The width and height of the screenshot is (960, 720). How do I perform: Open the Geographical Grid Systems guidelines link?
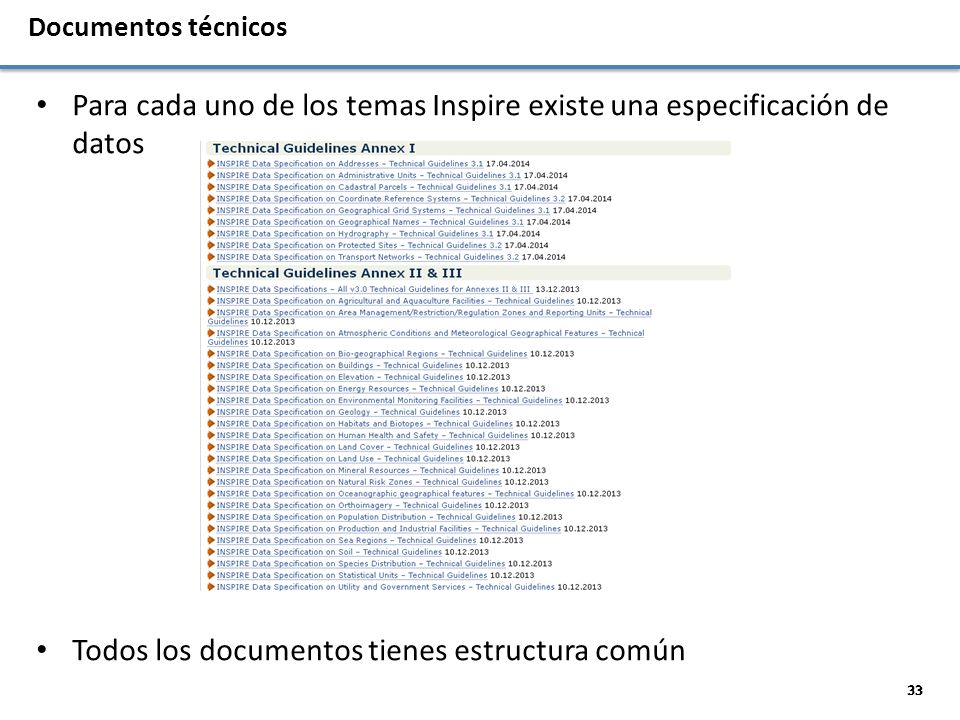click(x=383, y=210)
